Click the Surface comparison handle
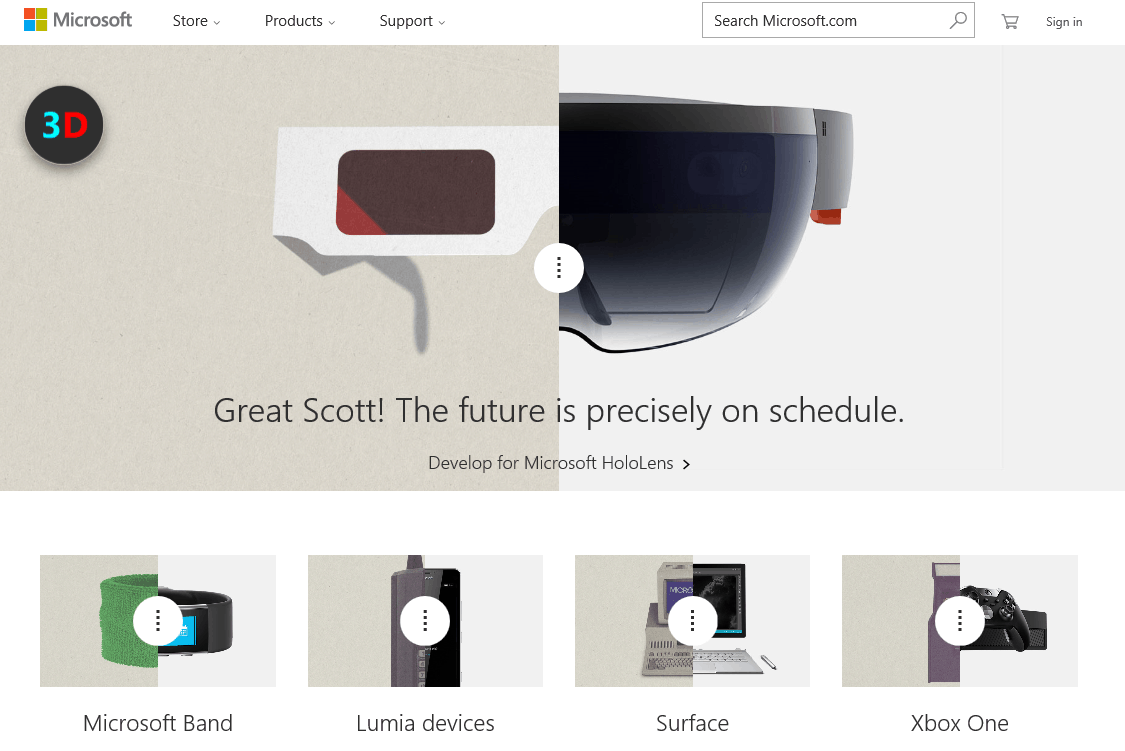Image resolution: width=1125 pixels, height=751 pixels. click(692, 620)
